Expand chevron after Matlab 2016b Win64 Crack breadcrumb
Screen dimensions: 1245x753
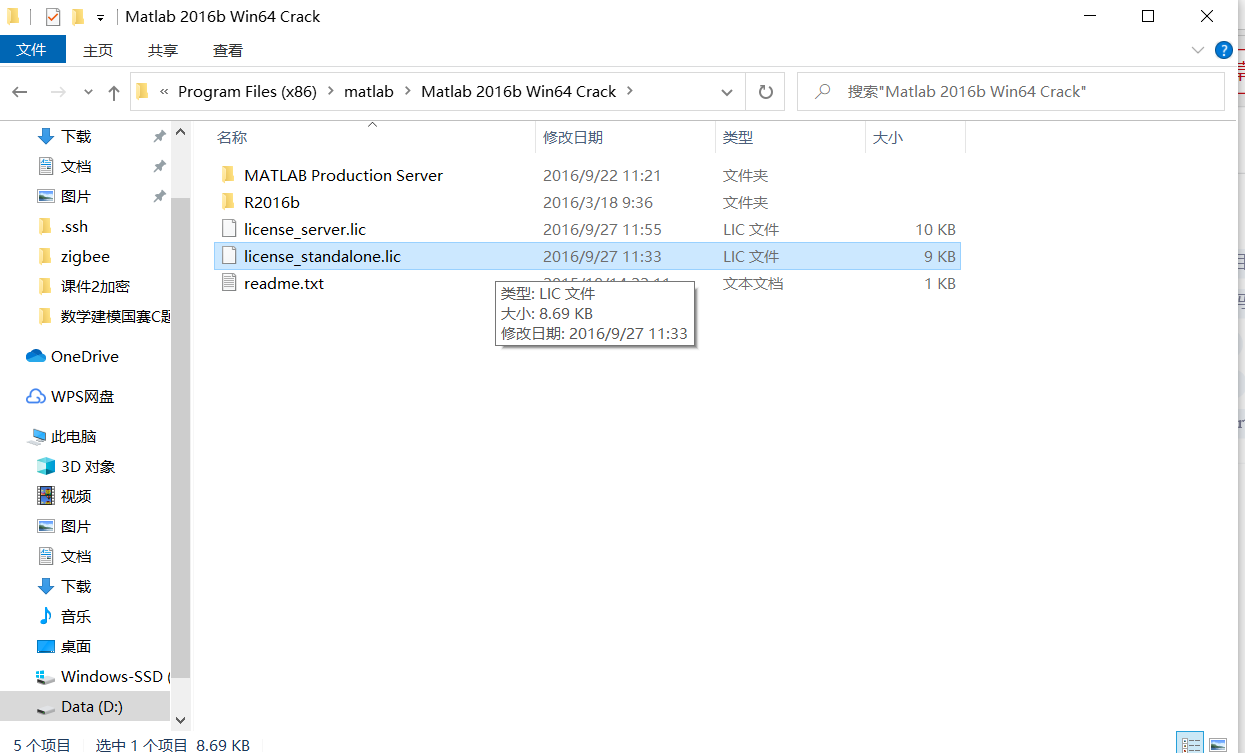(630, 92)
